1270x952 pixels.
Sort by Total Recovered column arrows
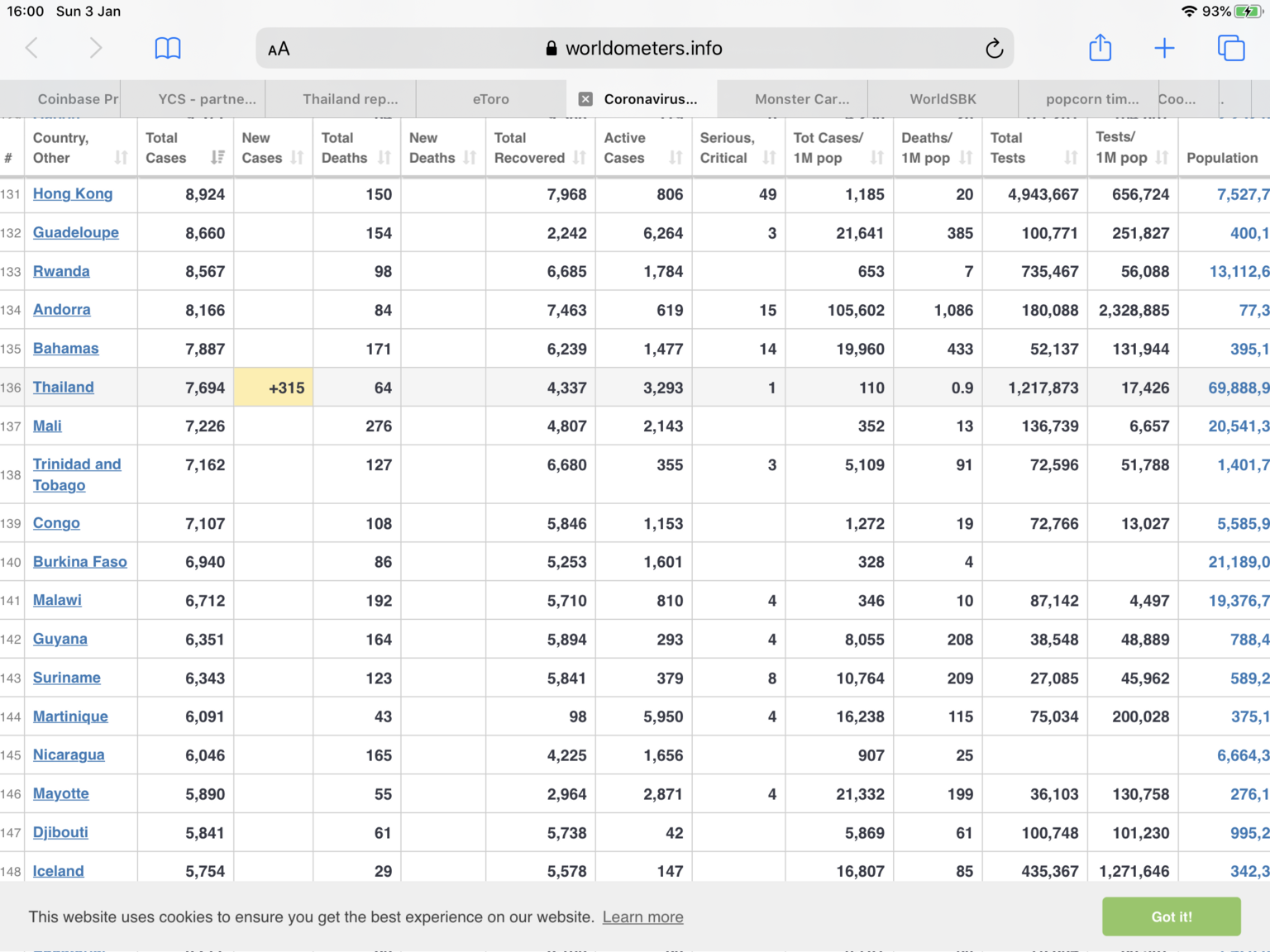tap(579, 158)
